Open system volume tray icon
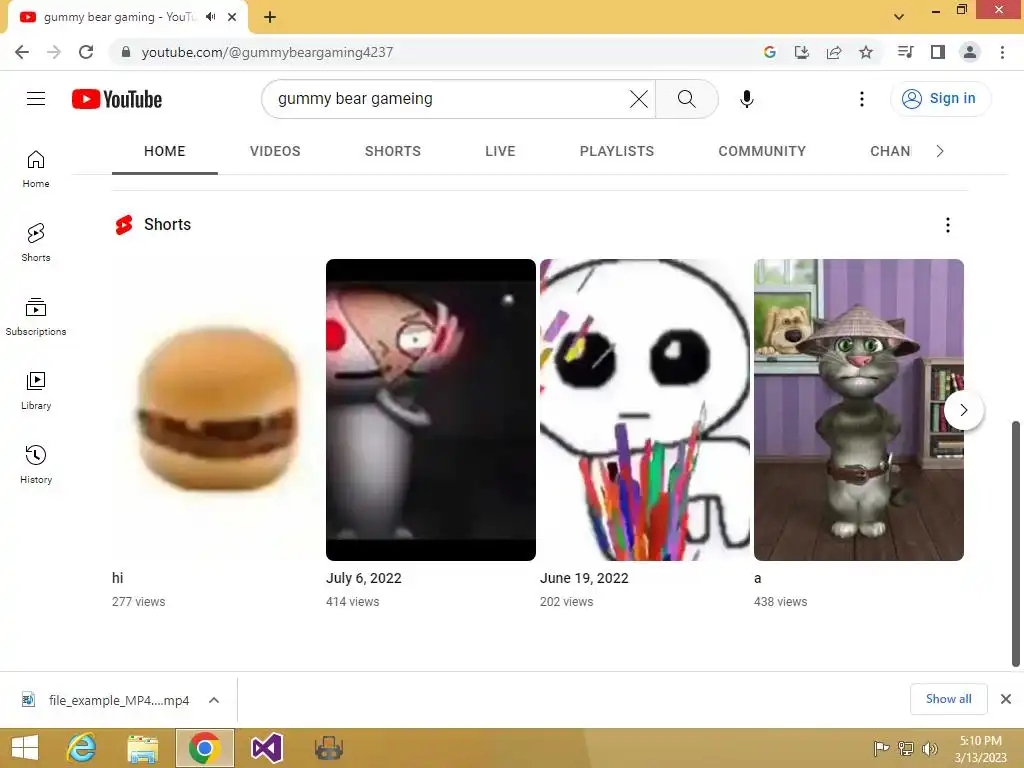The height and width of the screenshot is (768, 1024). pyautogui.click(x=929, y=748)
